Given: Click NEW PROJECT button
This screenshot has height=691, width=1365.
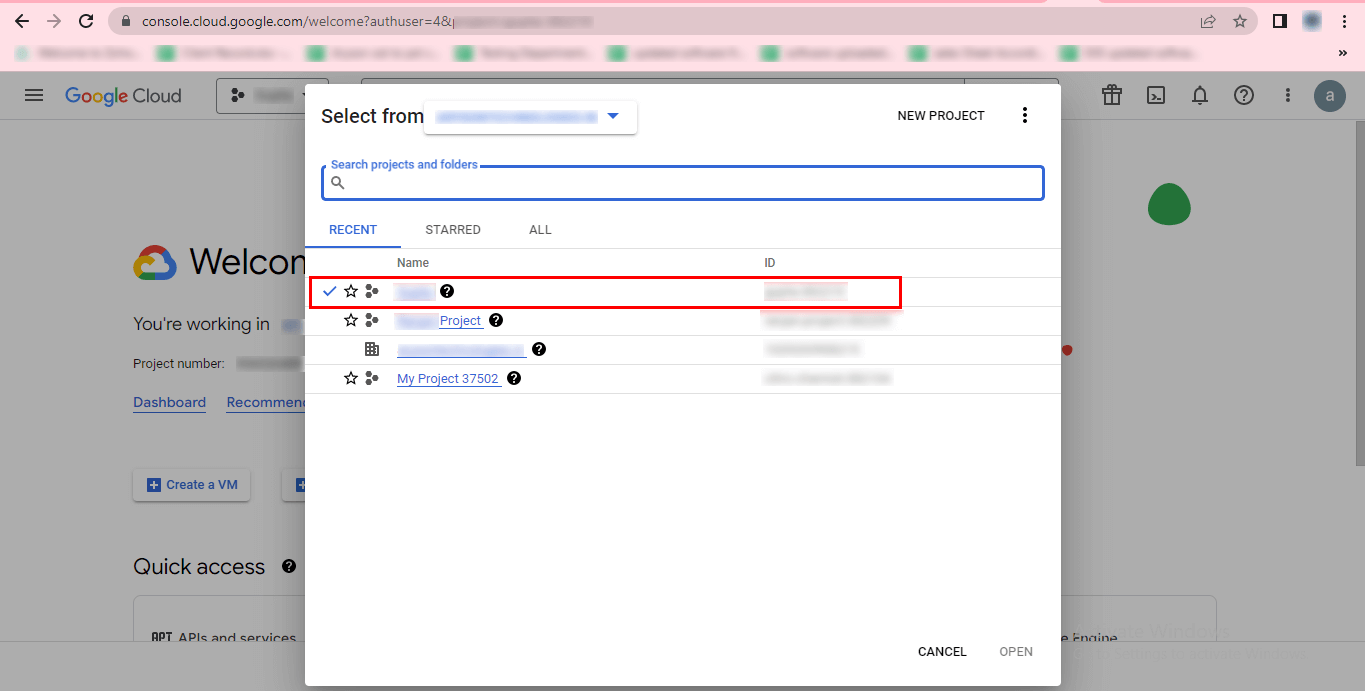Looking at the screenshot, I should (941, 116).
